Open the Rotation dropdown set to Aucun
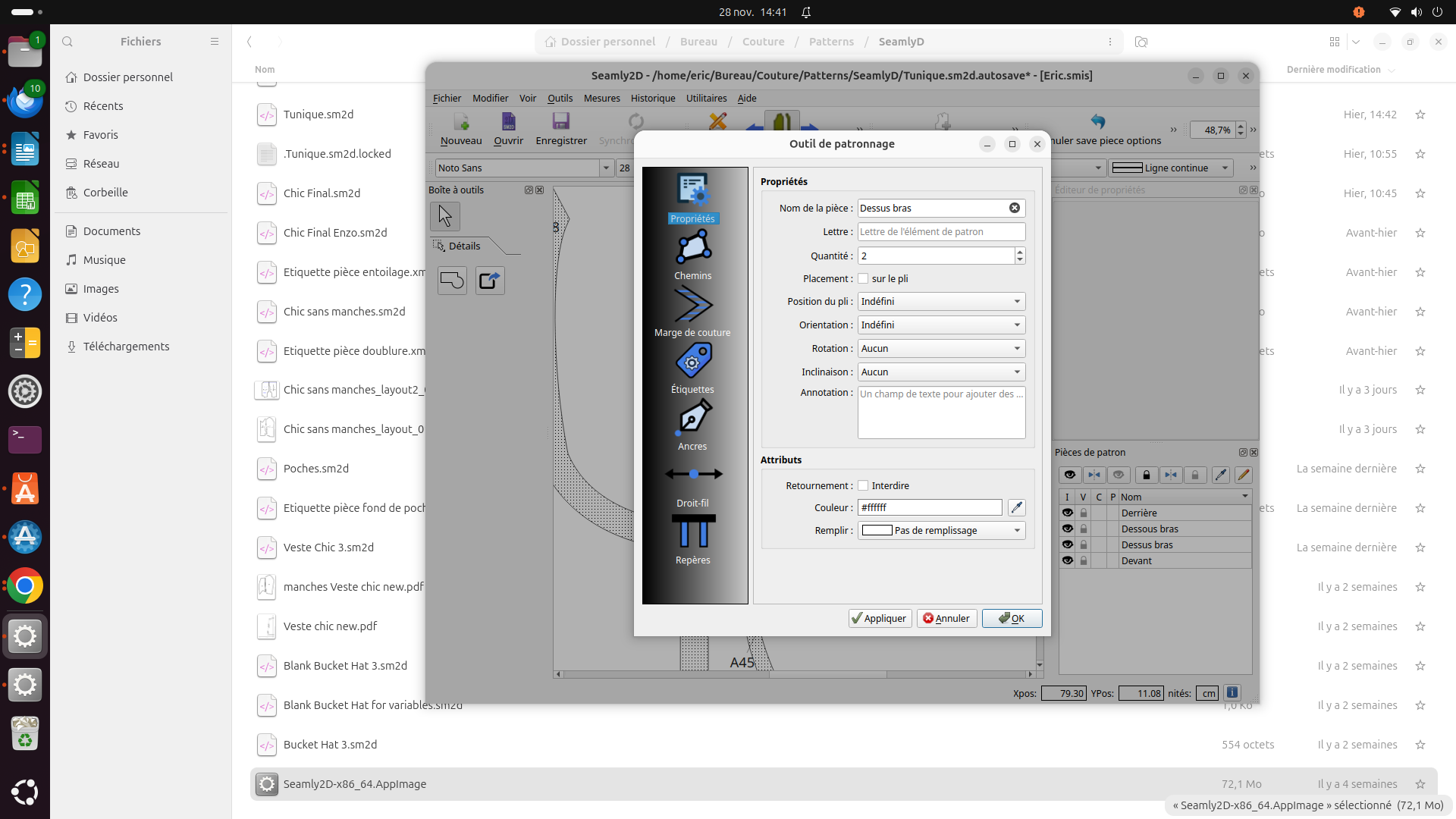This screenshot has width=1456, height=819. [941, 349]
